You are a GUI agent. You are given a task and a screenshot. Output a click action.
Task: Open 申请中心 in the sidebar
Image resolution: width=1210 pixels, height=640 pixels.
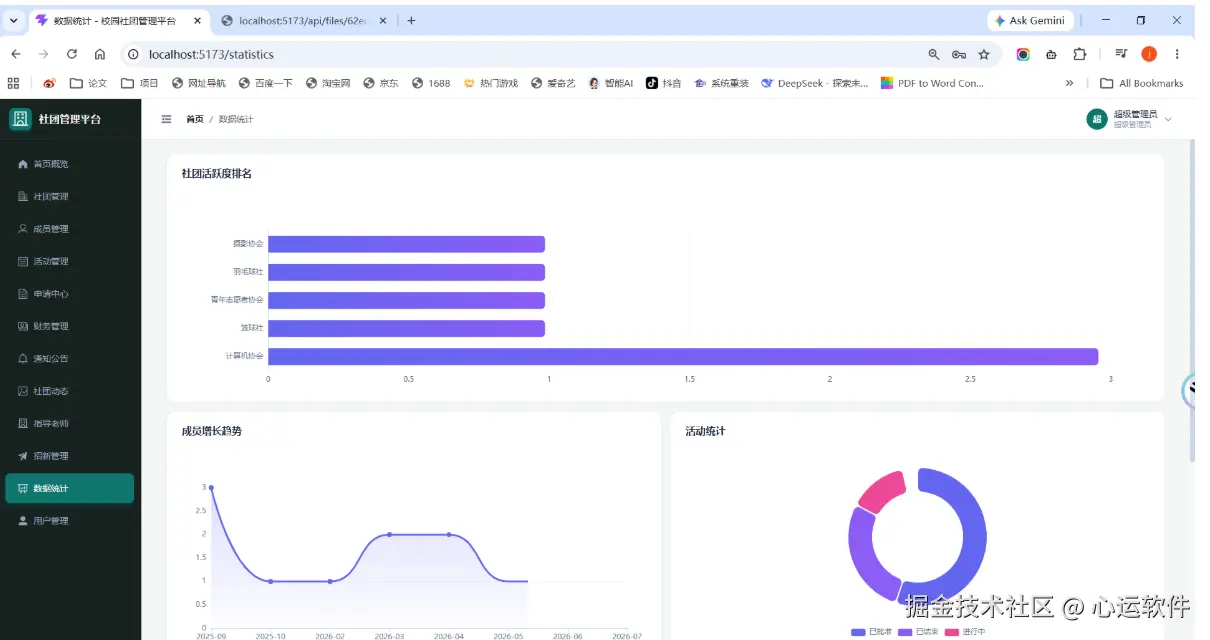tap(69, 294)
